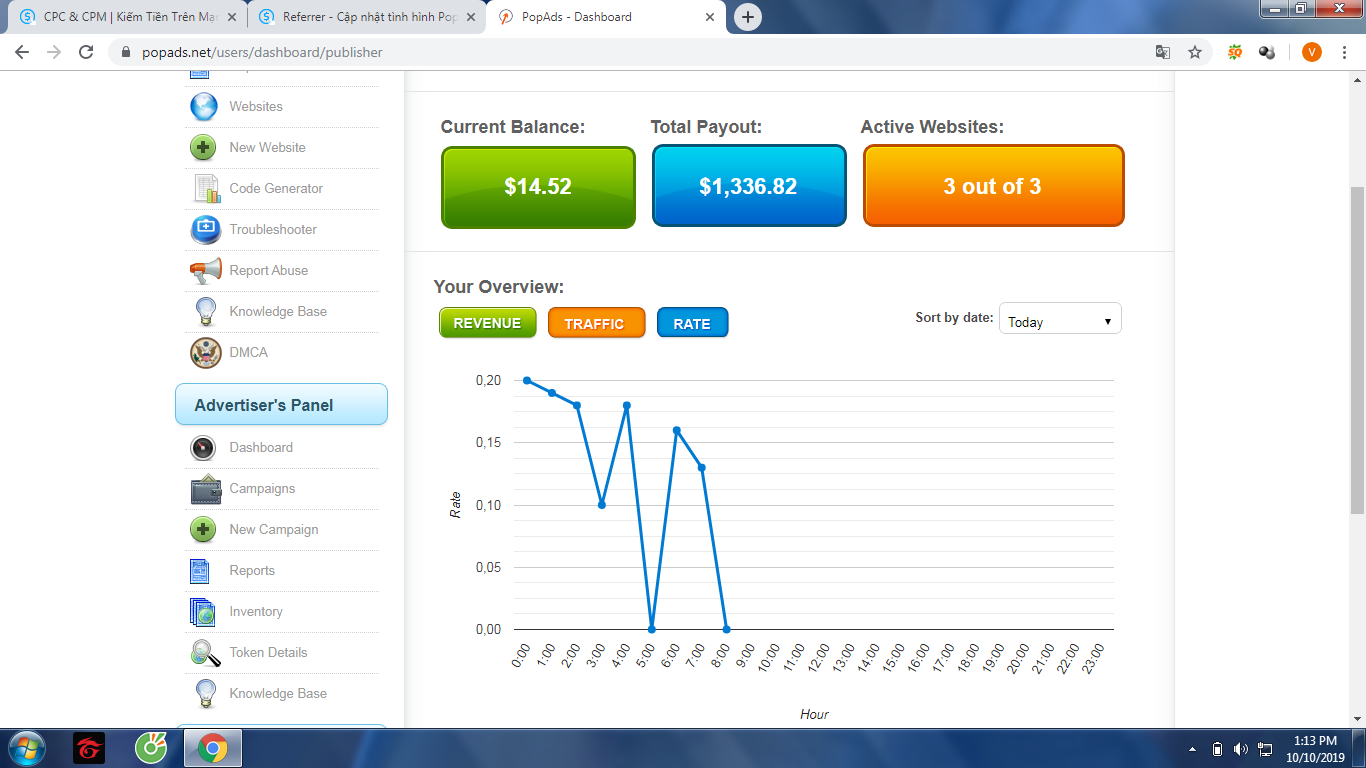Open the Windows Start menu
This screenshot has height=768, width=1366.
coord(25,748)
